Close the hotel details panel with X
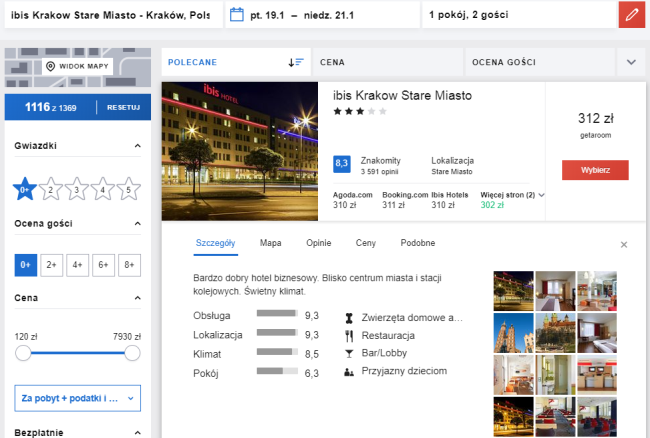 (623, 245)
